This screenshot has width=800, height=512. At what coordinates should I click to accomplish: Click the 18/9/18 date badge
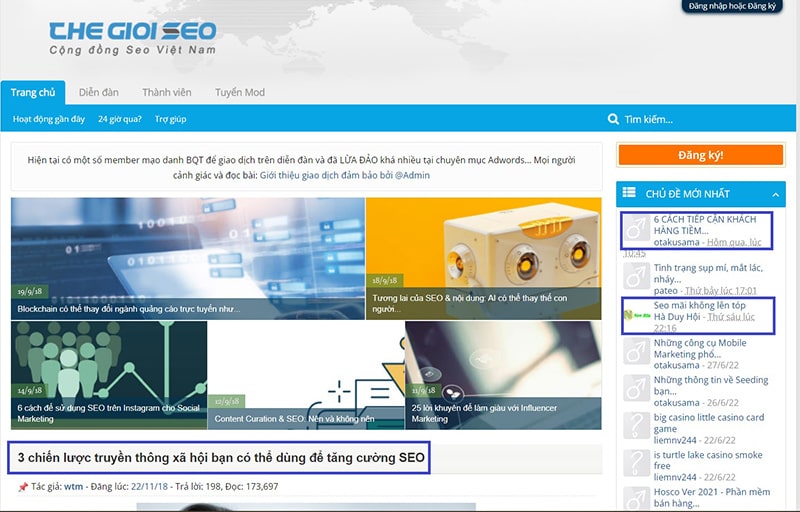pyautogui.click(x=385, y=280)
